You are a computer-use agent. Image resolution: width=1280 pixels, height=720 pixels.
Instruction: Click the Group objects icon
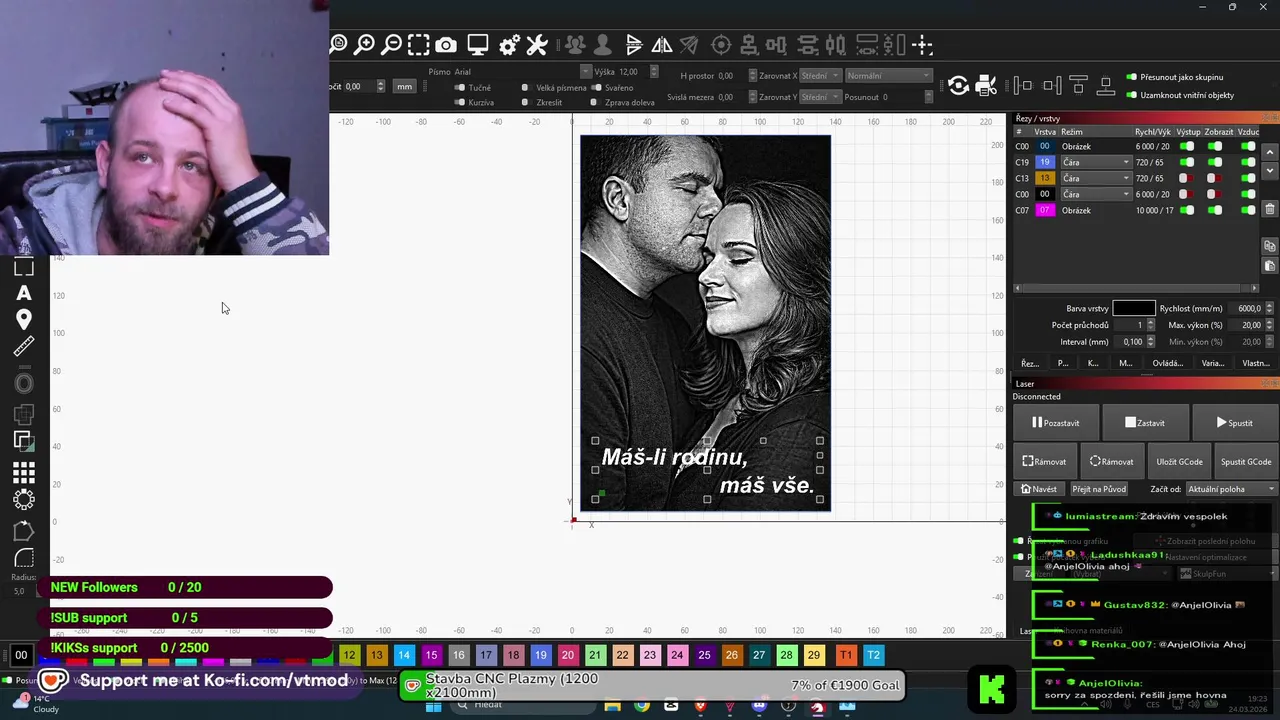574,45
